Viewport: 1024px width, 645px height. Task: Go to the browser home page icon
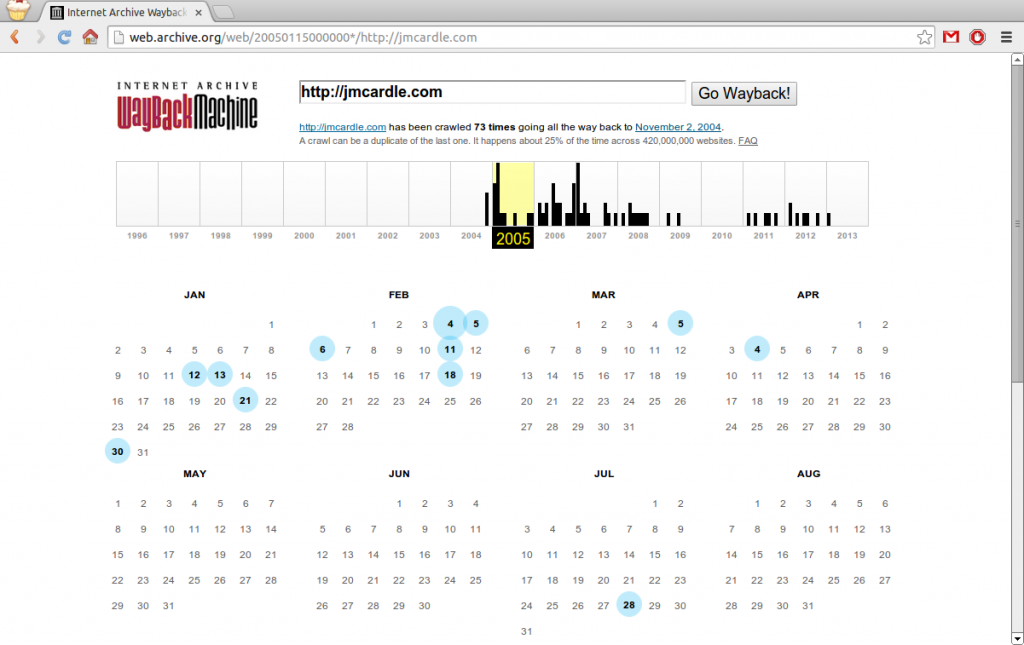pyautogui.click(x=90, y=37)
